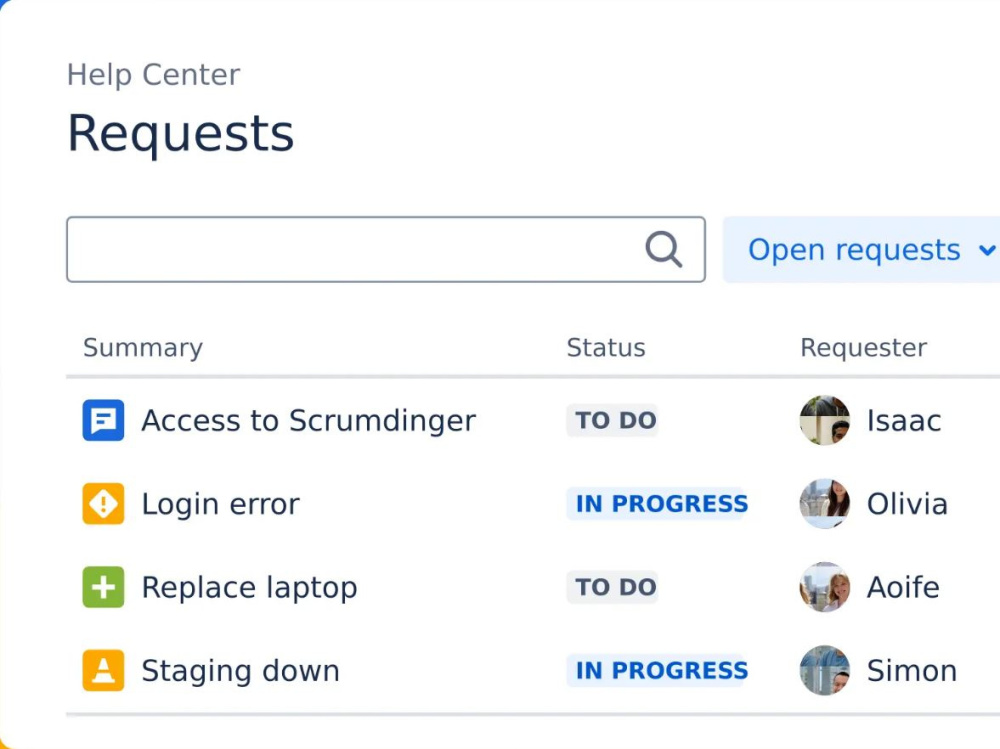Select the Login error warning icon
Viewport: 1000px width, 749px height.
coord(103,504)
